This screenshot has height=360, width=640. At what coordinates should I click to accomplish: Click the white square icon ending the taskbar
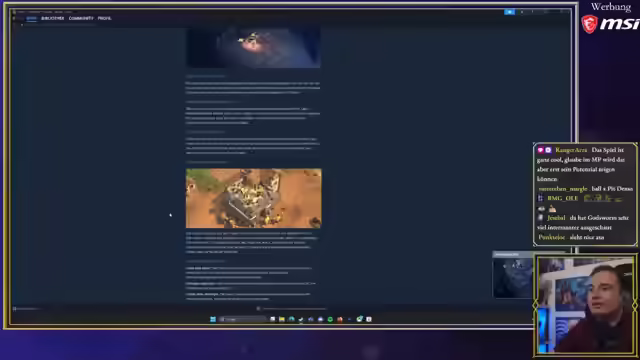point(369,319)
